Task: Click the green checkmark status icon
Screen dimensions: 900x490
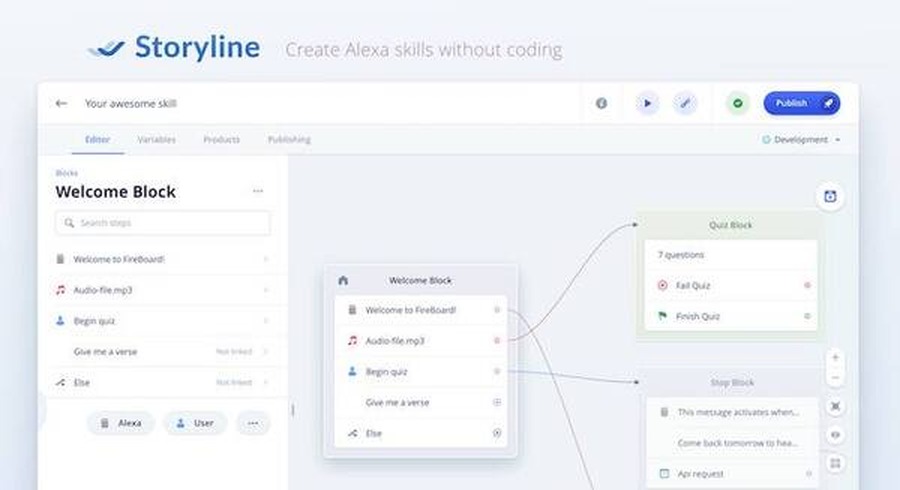Action: 738,103
